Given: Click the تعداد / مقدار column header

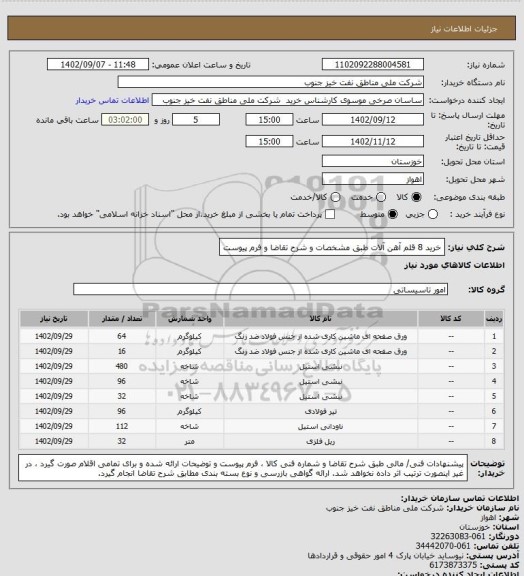Looking at the screenshot, I should coord(122,319).
